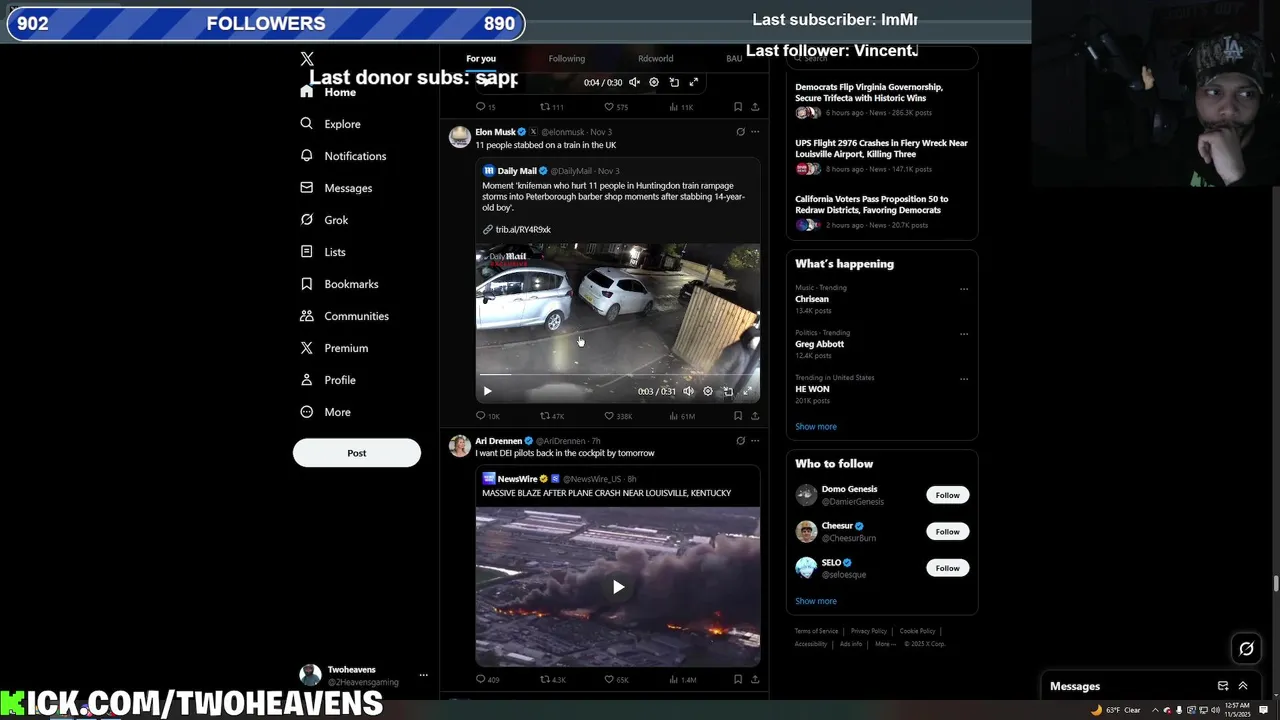Share Elon Musk's post
The height and width of the screenshot is (720, 1280).
[x=755, y=416]
